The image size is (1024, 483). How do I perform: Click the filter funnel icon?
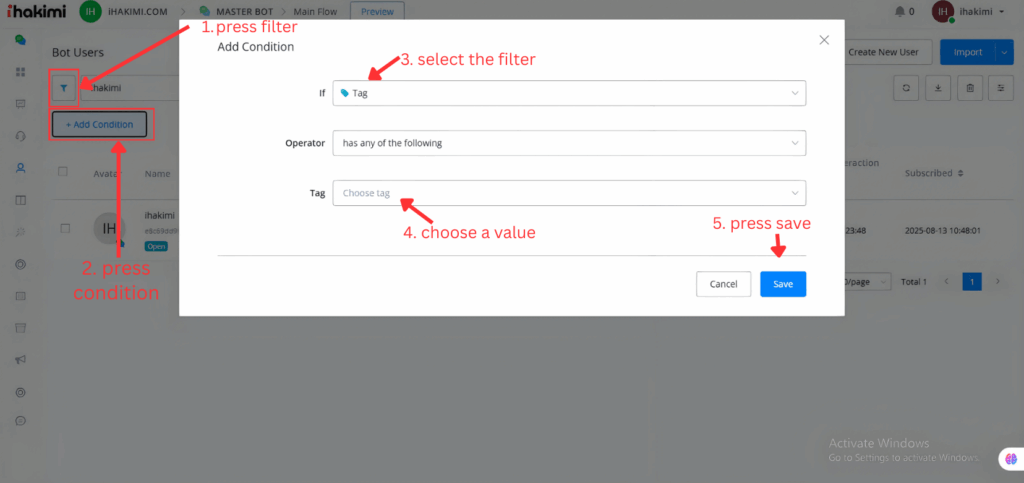coord(64,89)
